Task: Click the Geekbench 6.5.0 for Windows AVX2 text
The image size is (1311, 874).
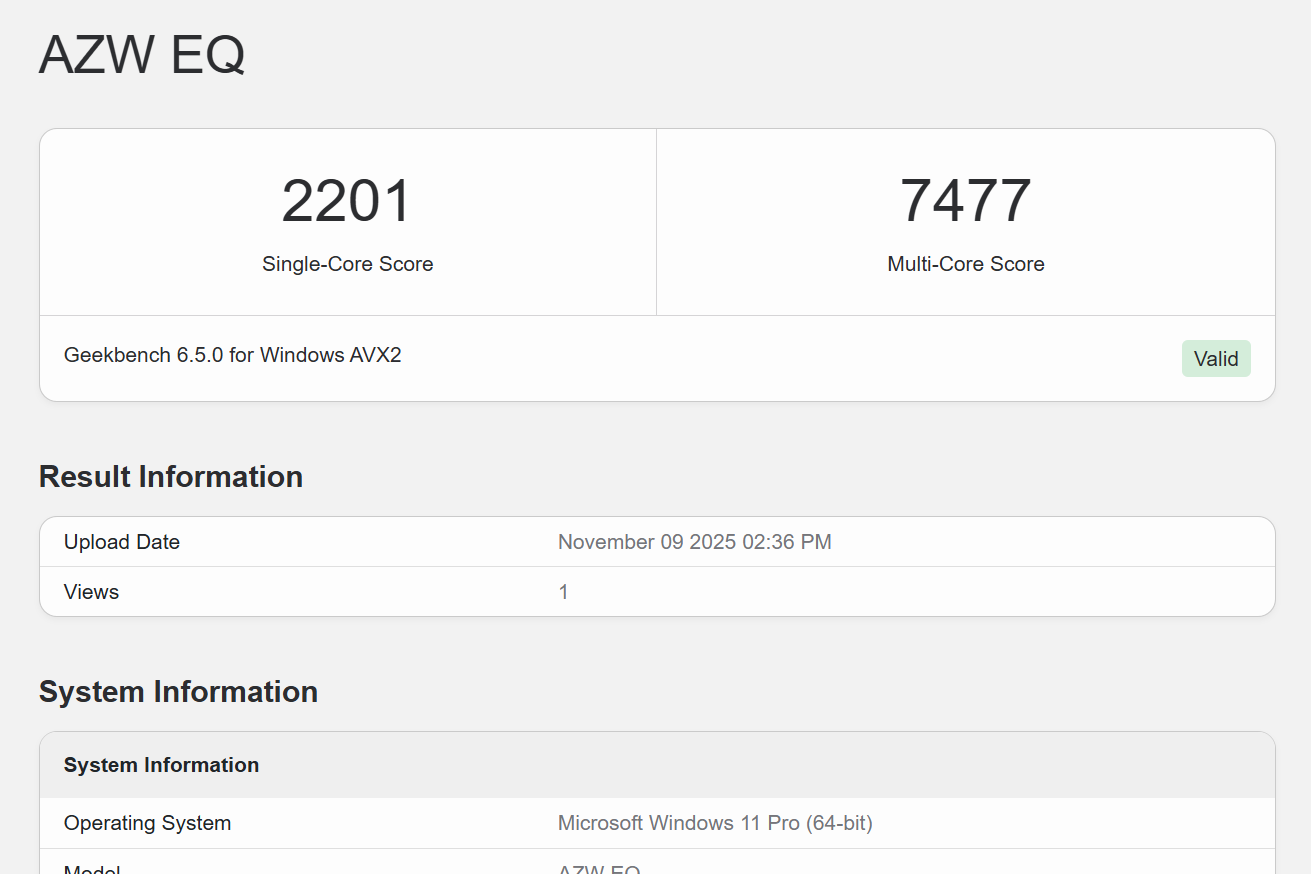Action: (232, 355)
